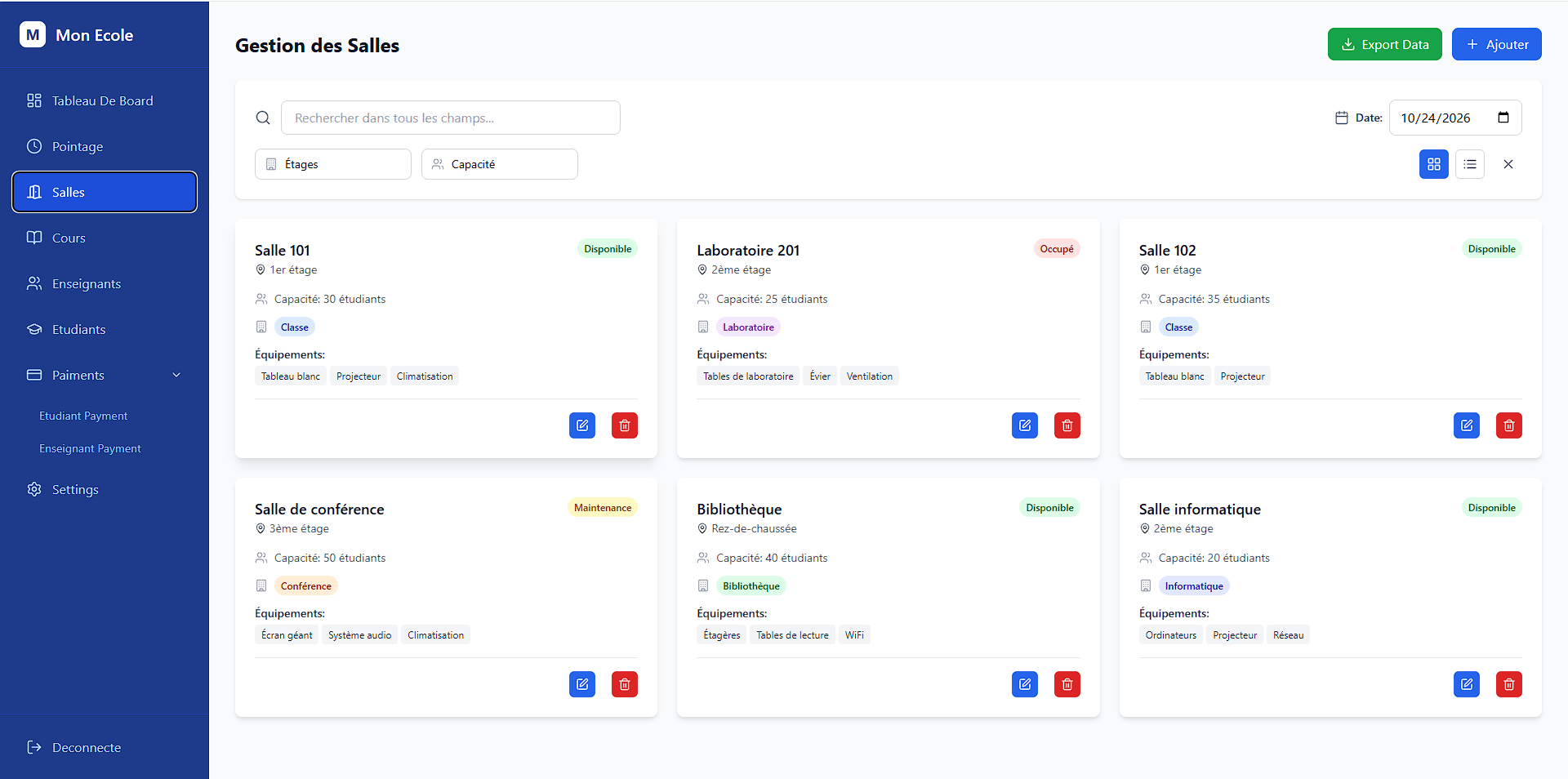
Task: Open the Étages filter dropdown
Action: [333, 164]
